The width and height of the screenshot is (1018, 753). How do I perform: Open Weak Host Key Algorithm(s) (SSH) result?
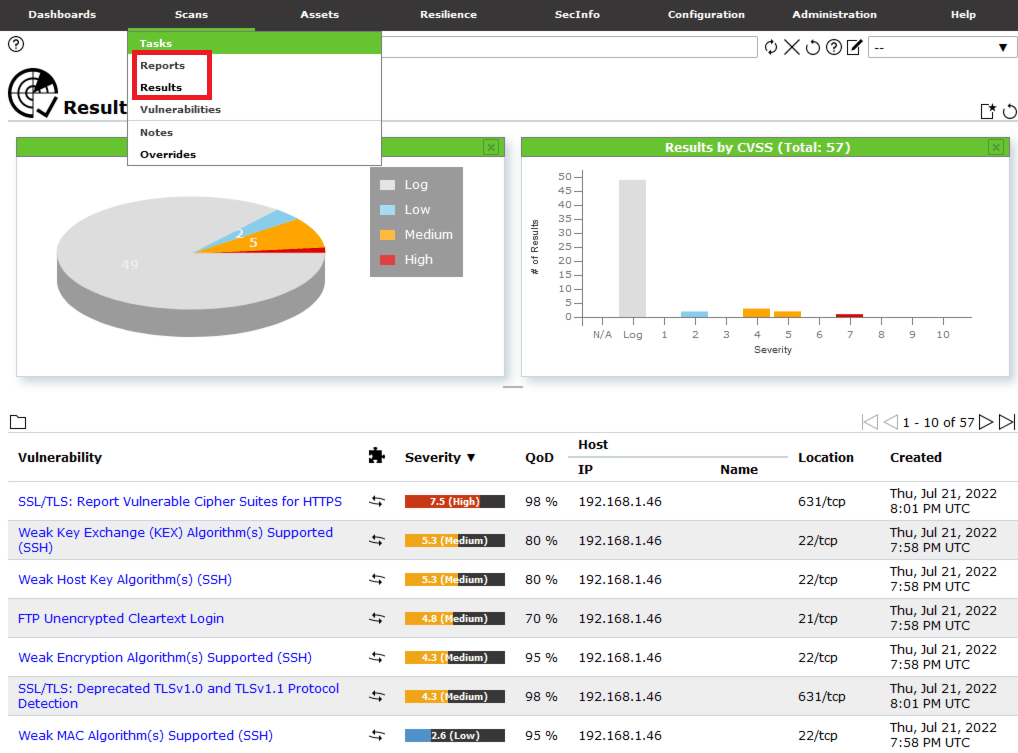[x=125, y=579]
